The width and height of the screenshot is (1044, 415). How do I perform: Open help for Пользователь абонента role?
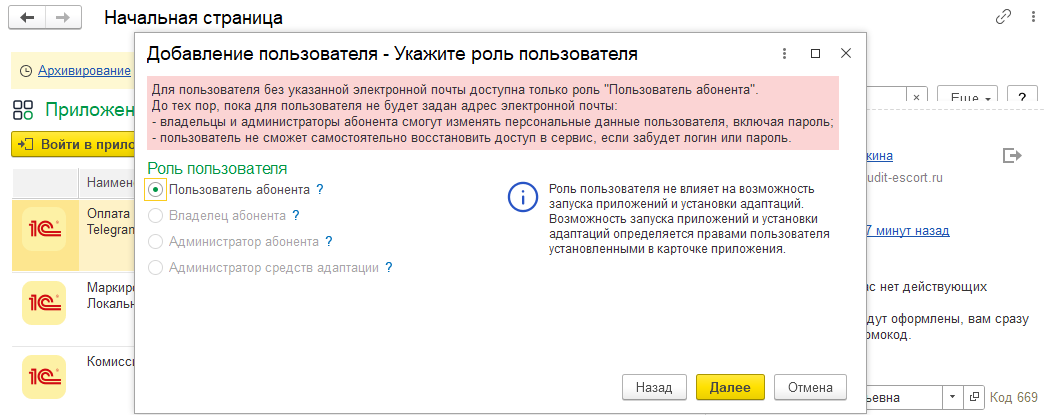[320, 188]
